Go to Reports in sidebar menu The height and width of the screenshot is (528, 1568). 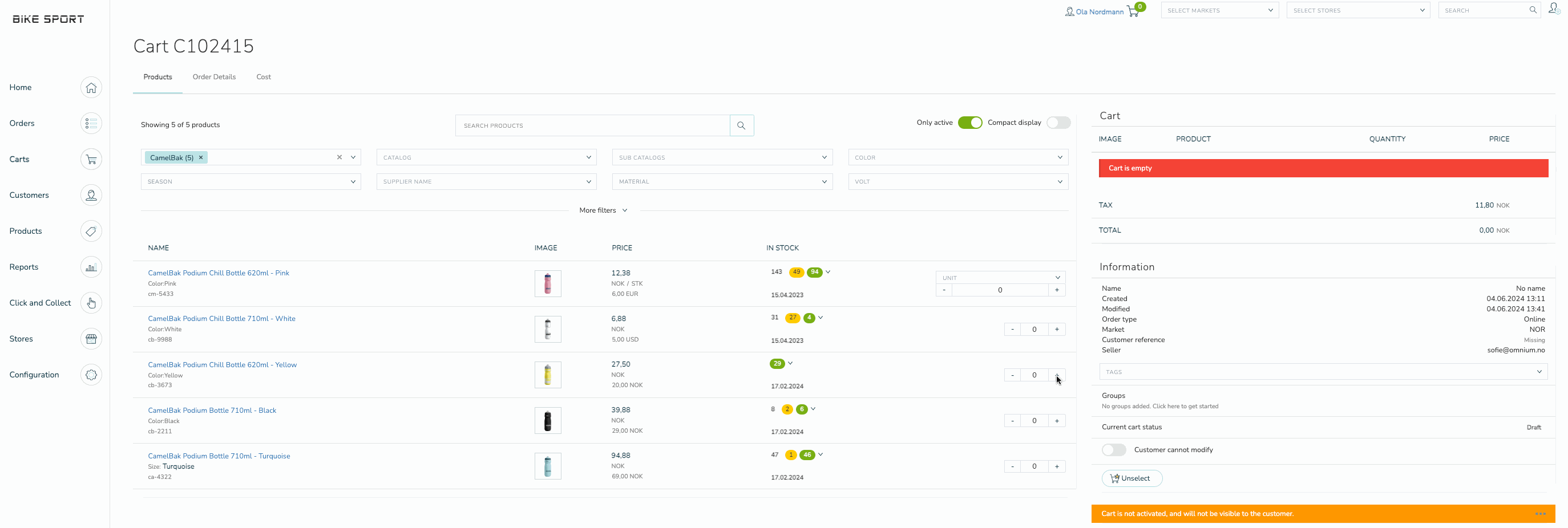[24, 267]
